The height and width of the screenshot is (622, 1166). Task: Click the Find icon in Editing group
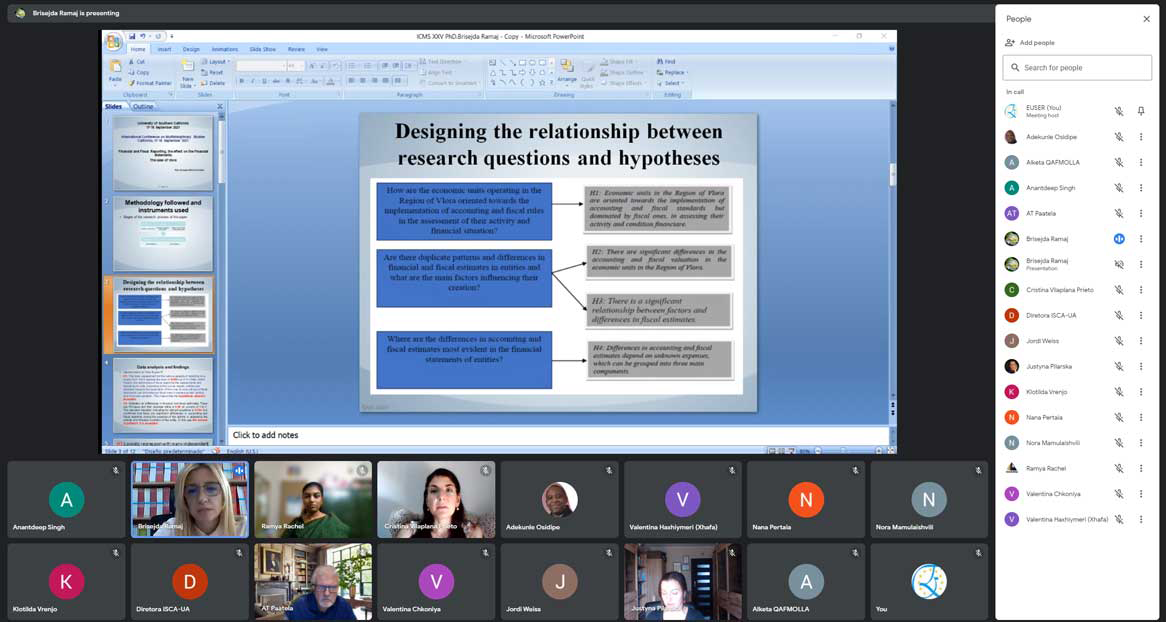coord(665,61)
